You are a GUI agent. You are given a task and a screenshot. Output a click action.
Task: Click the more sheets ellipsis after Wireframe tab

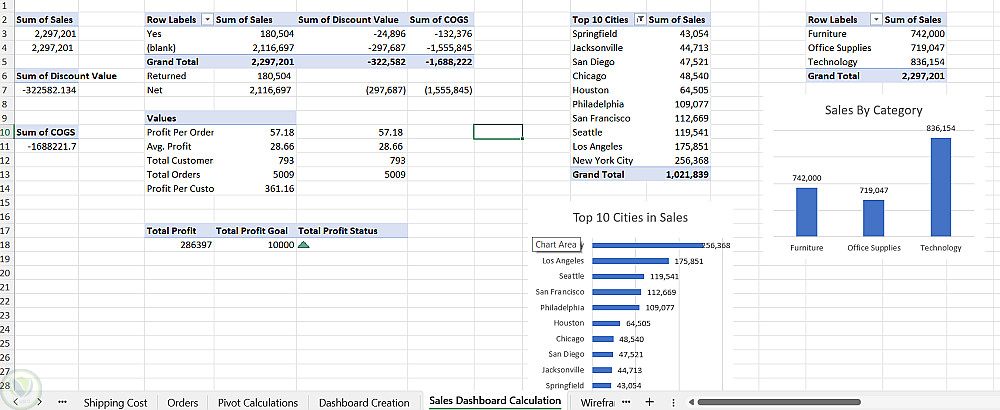[x=626, y=402]
